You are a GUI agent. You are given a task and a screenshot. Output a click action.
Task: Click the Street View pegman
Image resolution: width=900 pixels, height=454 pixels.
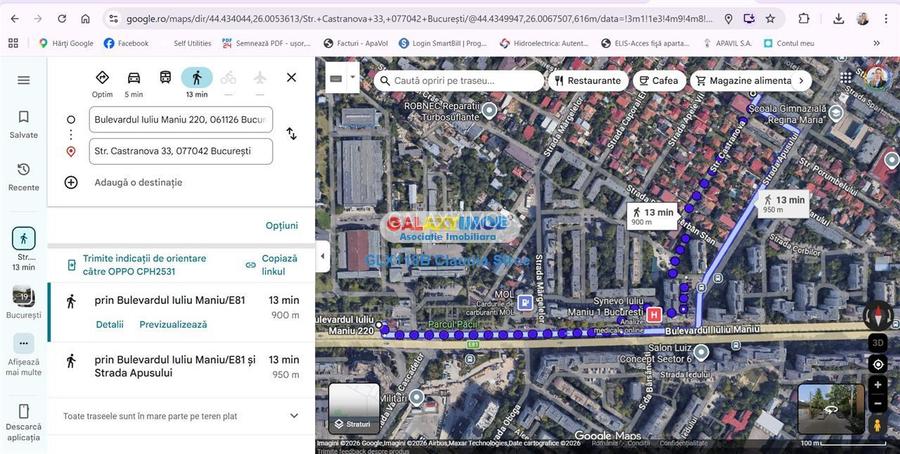(x=878, y=425)
